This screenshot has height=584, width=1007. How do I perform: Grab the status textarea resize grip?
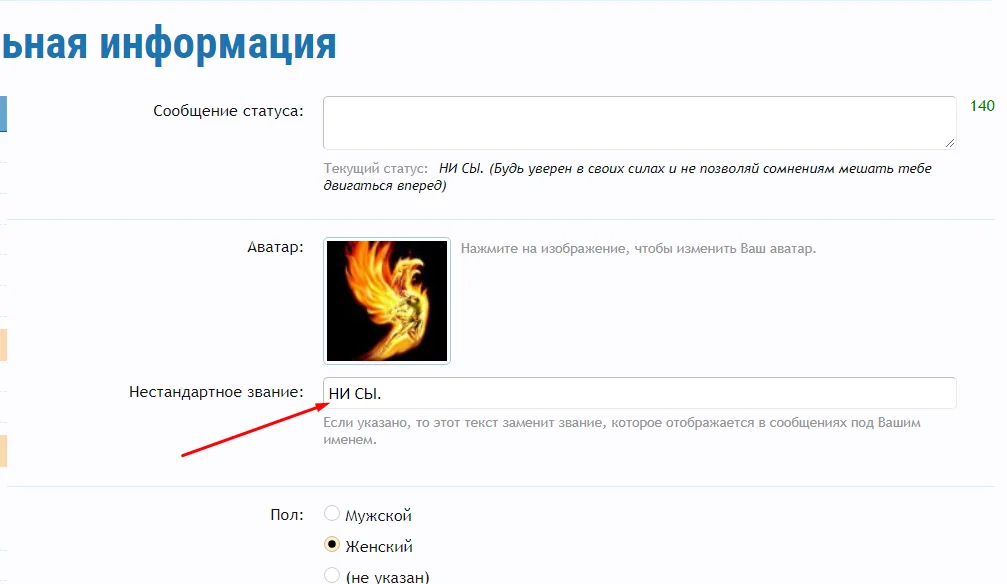point(950,143)
